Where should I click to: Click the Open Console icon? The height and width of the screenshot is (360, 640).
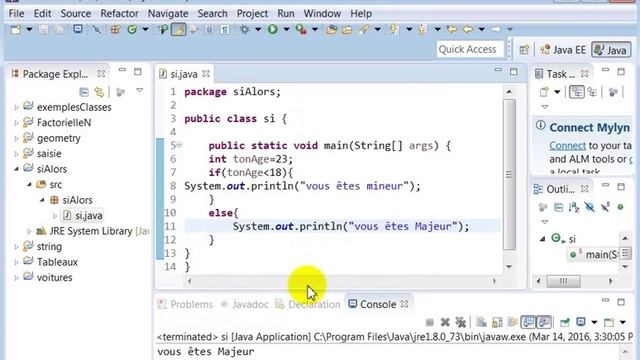(x=609, y=322)
